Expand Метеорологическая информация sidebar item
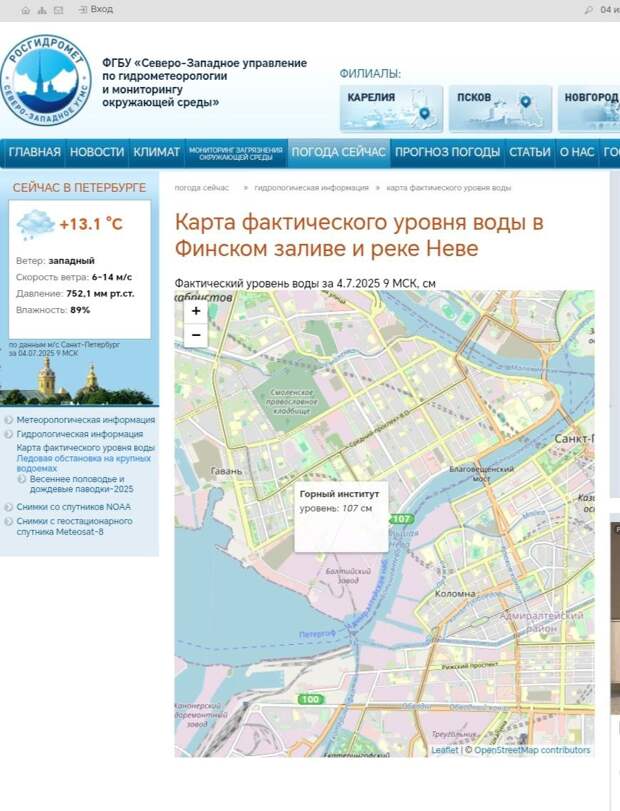620x811 pixels. (x=85, y=420)
